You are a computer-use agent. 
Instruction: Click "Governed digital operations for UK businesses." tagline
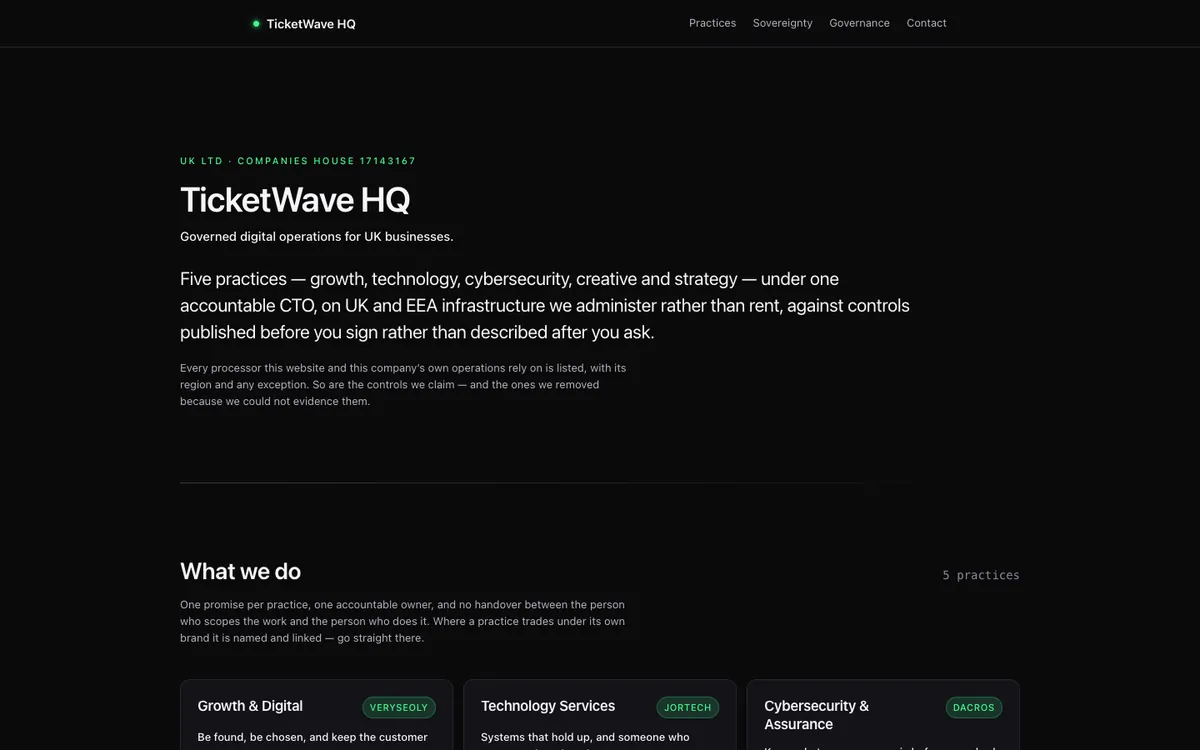[317, 237]
